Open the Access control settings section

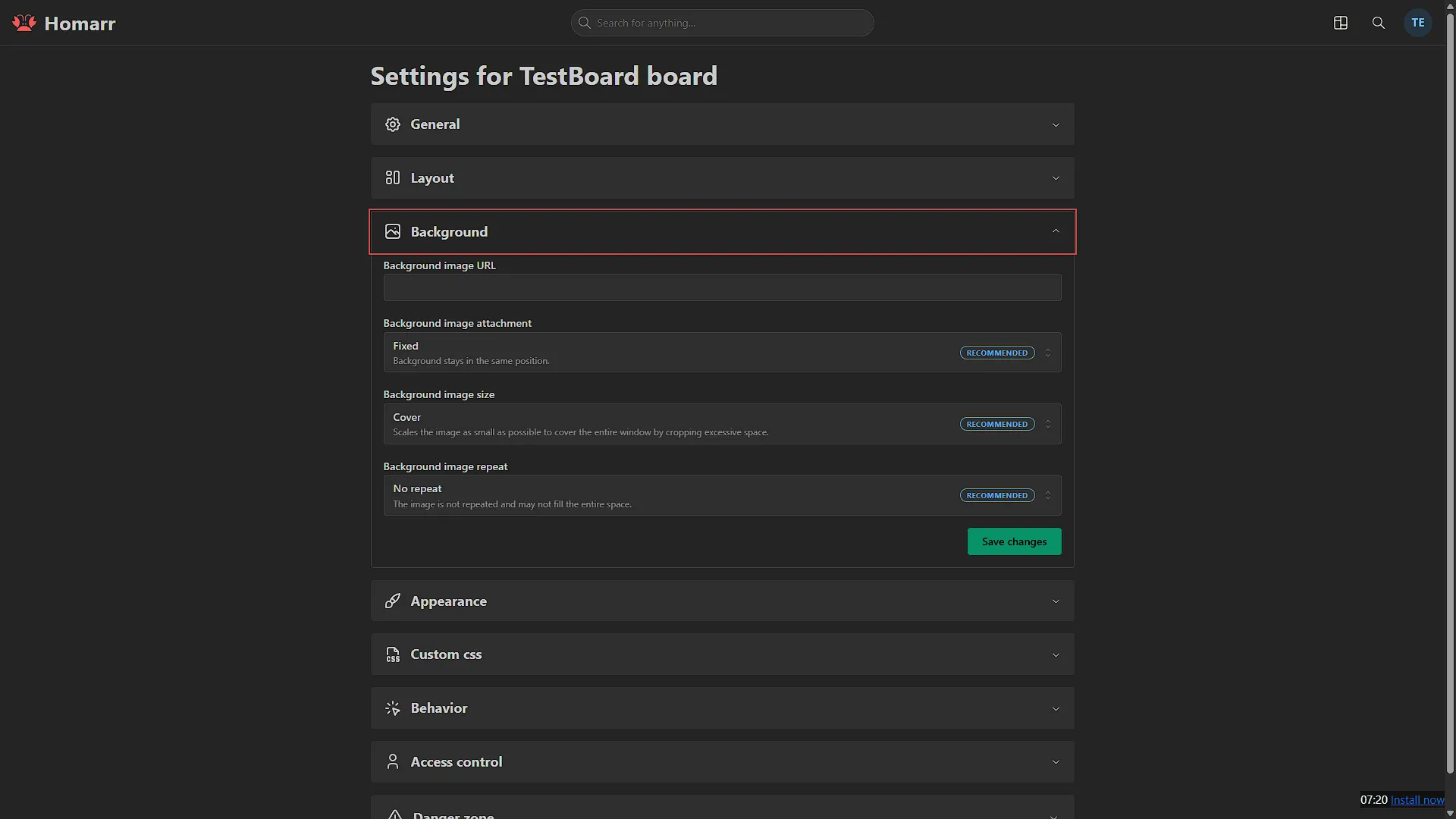[x=722, y=761]
